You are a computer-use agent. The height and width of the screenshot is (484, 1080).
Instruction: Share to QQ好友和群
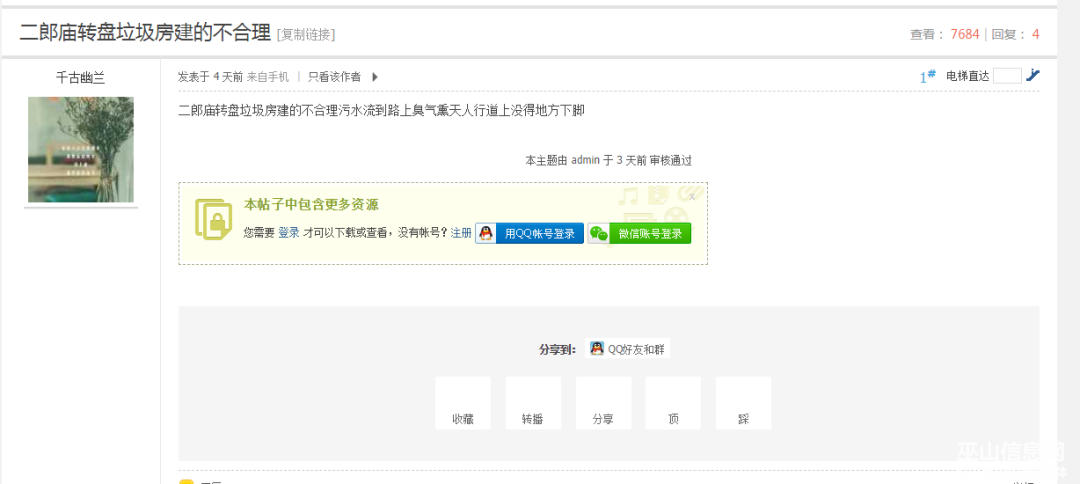[x=628, y=349]
